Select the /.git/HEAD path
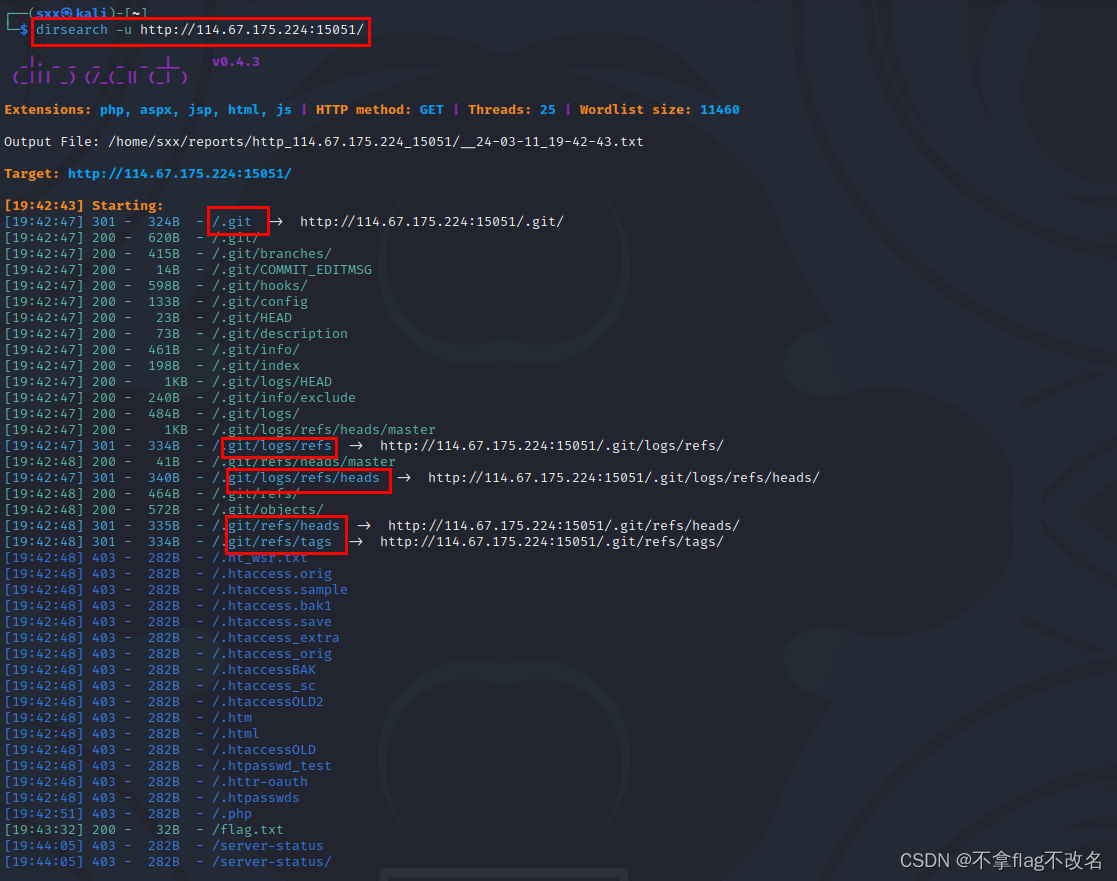1117x881 pixels. (251, 318)
